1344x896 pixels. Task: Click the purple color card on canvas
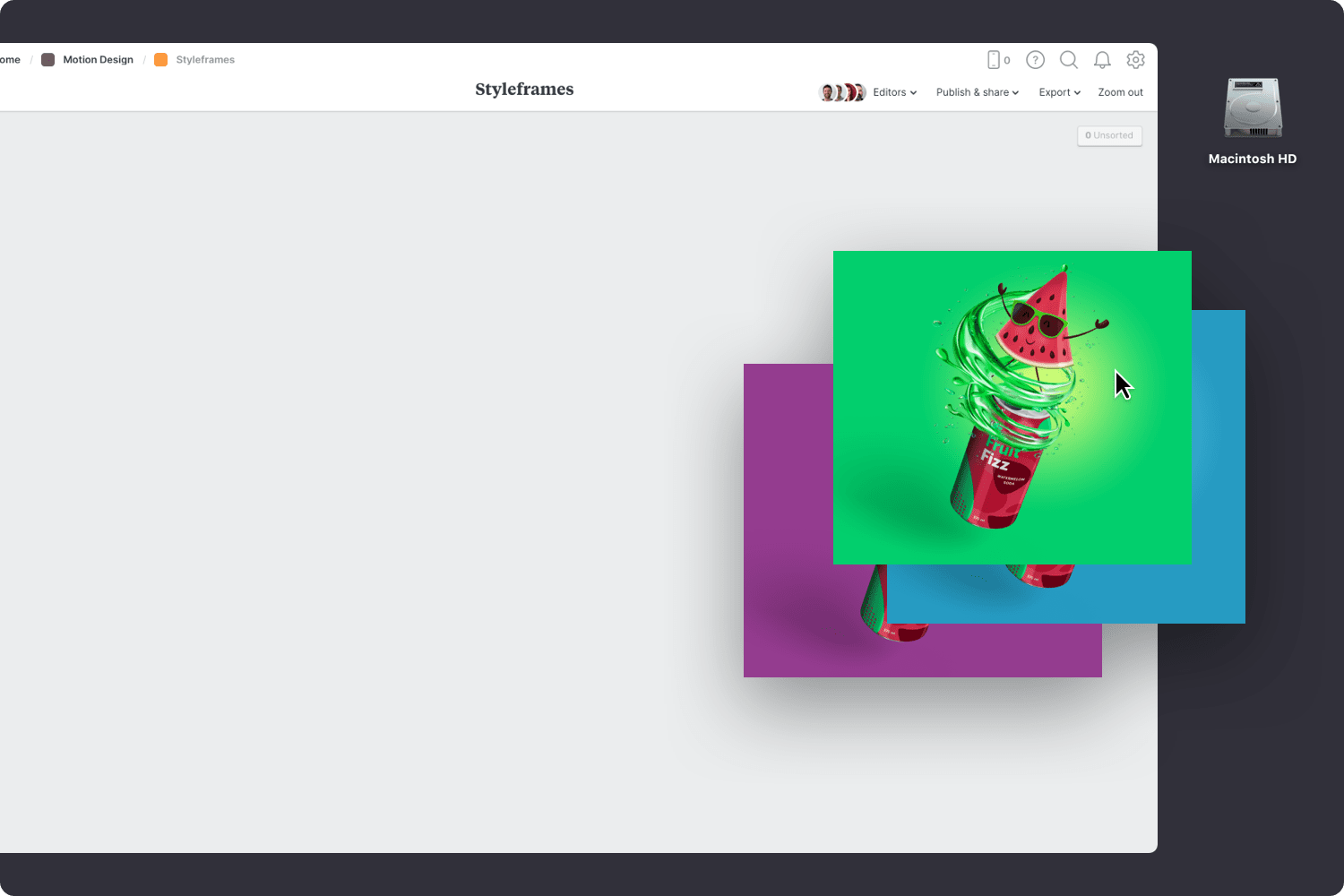point(788,520)
